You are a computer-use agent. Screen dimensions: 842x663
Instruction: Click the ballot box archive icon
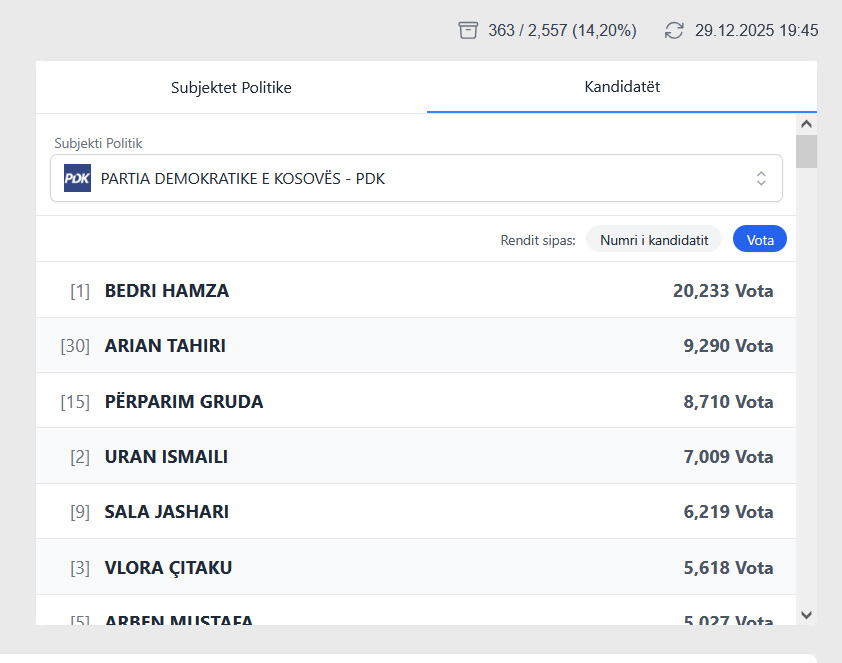tap(468, 30)
